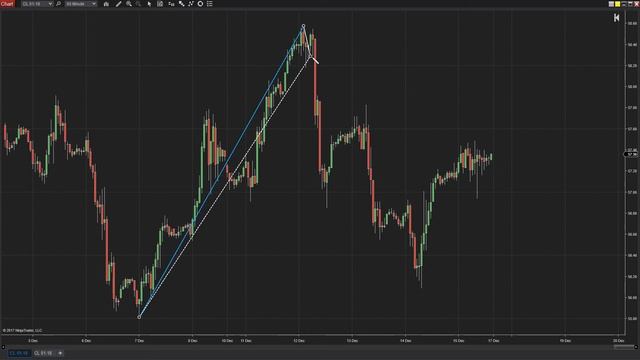
Task: Click the circular Drawing Objects icon
Action: pos(200,4)
